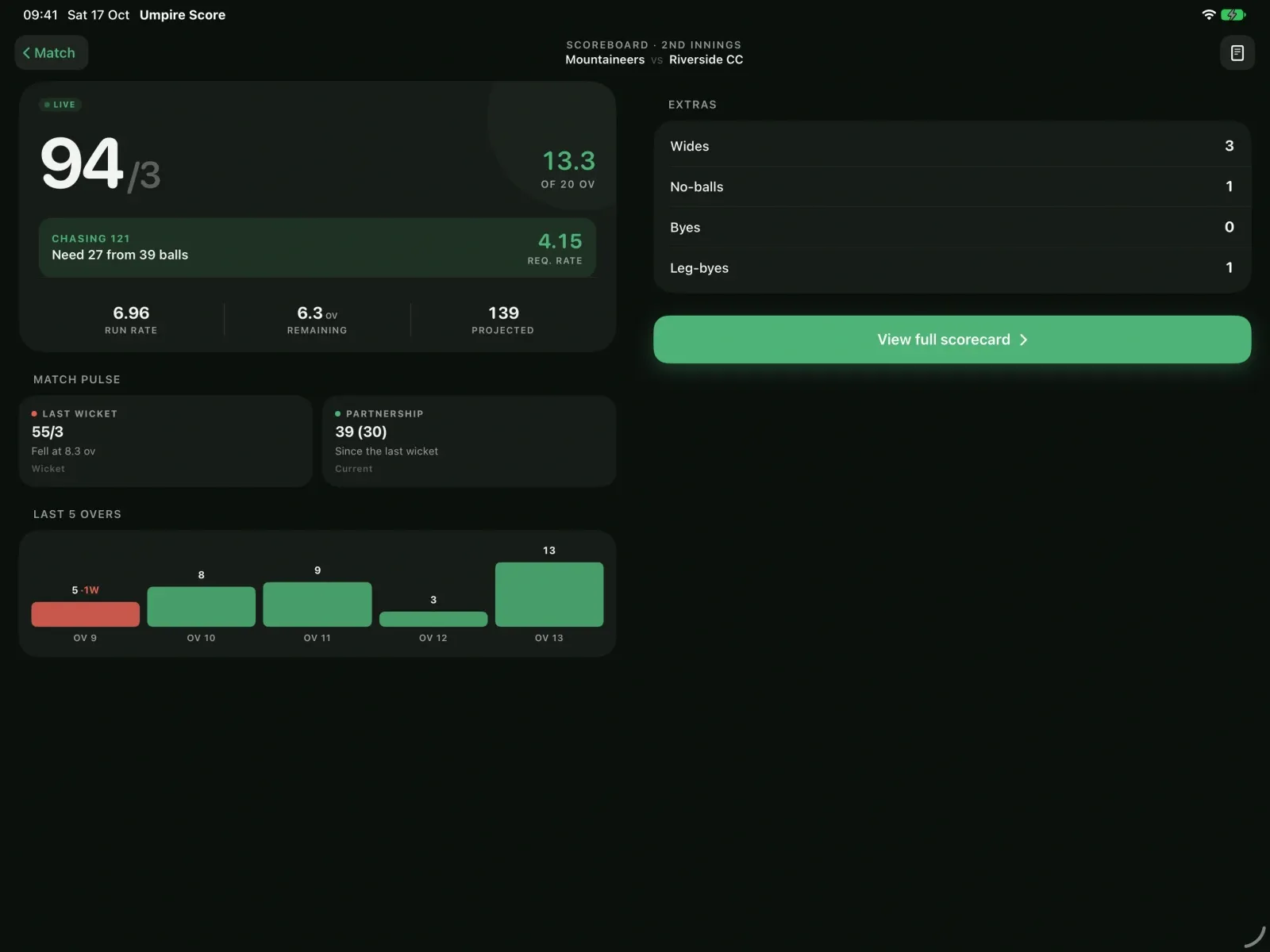
Task: Open the scorecard document icon
Action: (x=1237, y=53)
